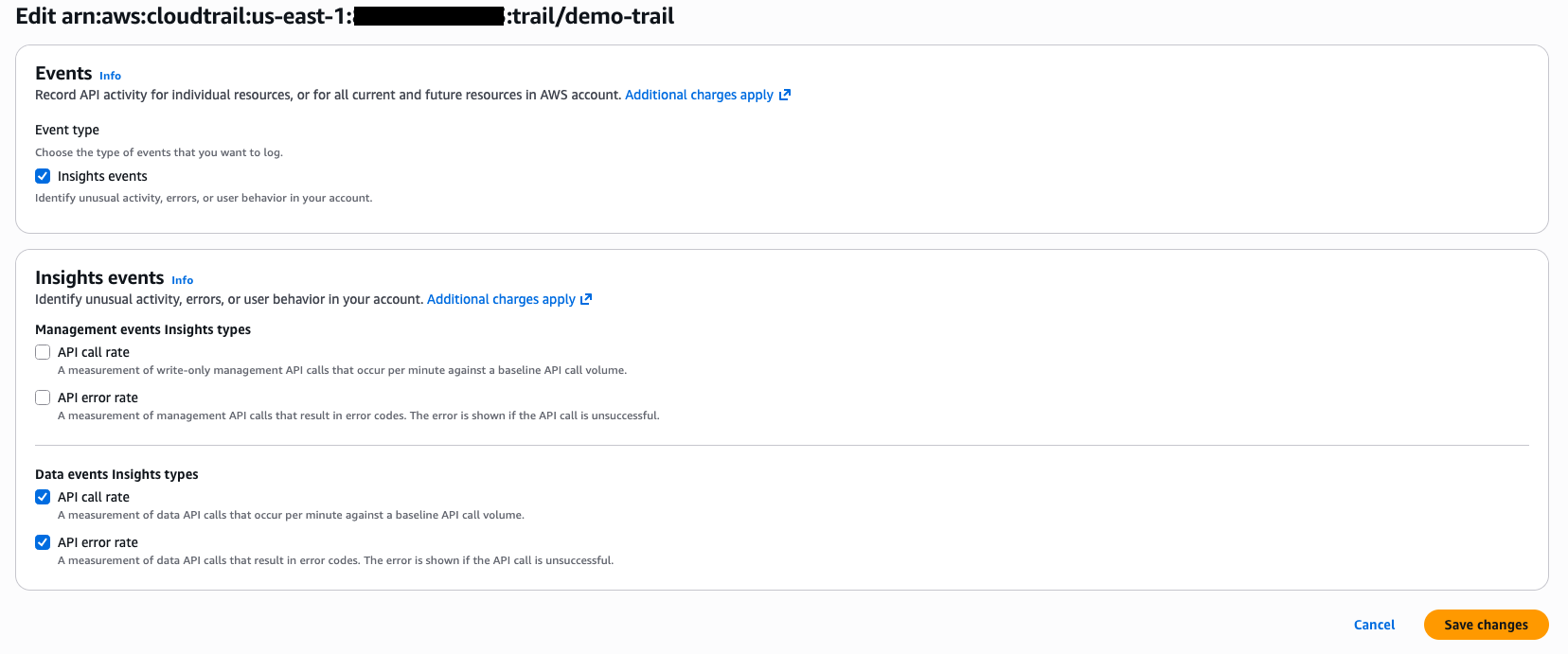Screen dimensions: 1568x654
Task: Click the external-link icon after the first Additional charges apply
Action: pos(784,94)
